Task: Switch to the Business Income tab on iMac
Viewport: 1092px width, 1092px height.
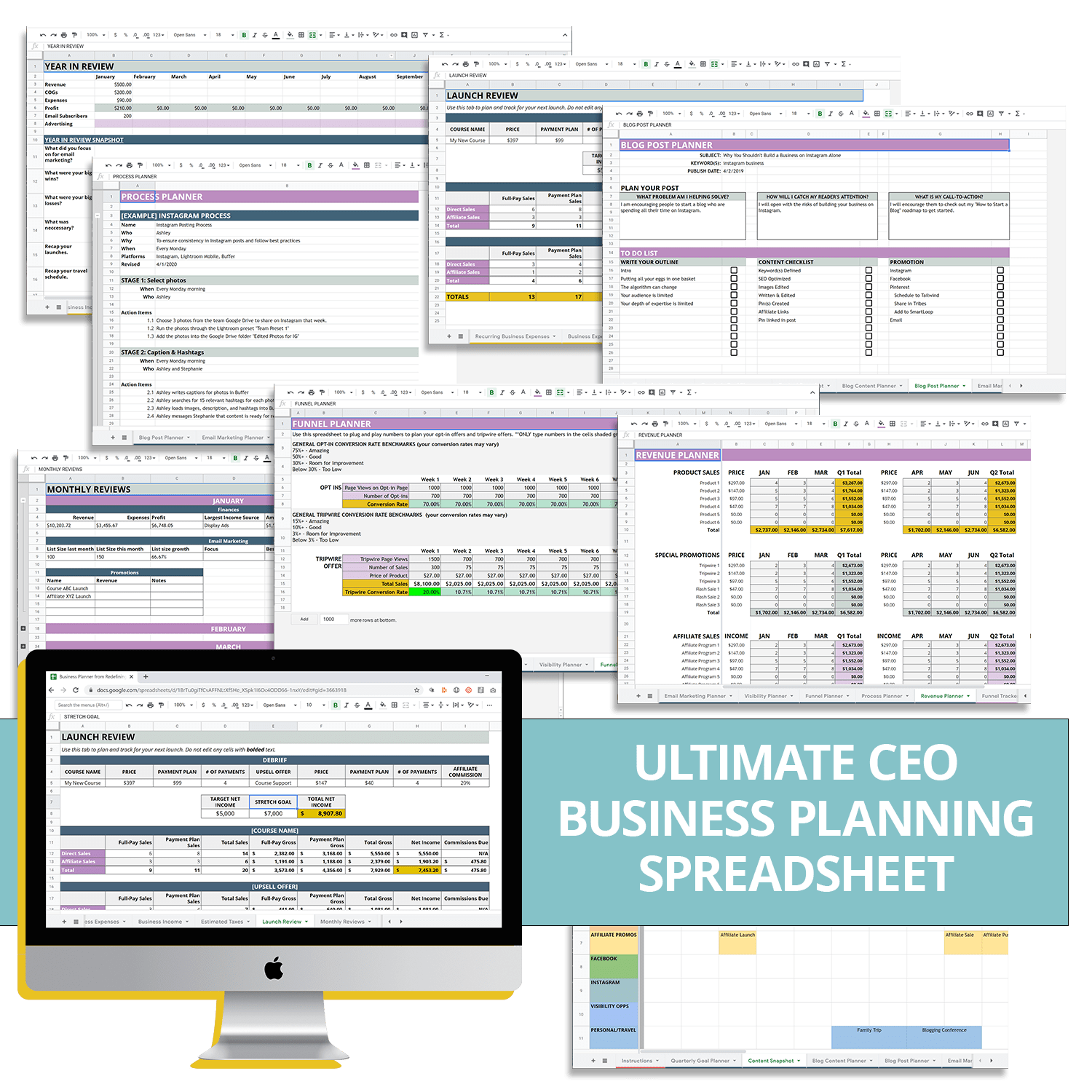Action: click(x=160, y=922)
